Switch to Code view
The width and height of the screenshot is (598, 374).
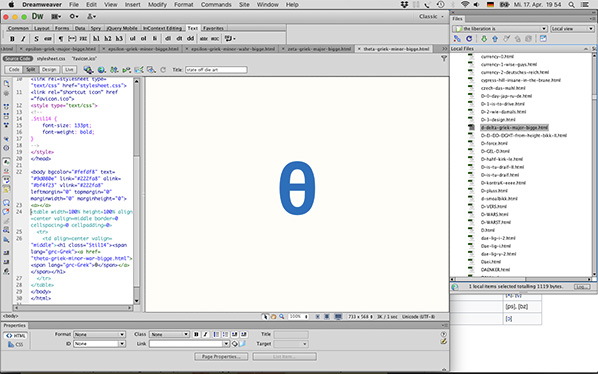point(14,69)
